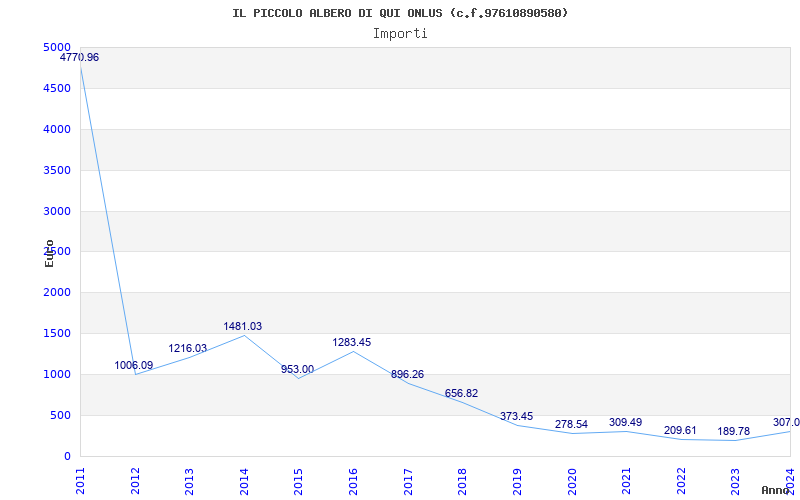Click the 2013 x-axis year label

point(190,482)
